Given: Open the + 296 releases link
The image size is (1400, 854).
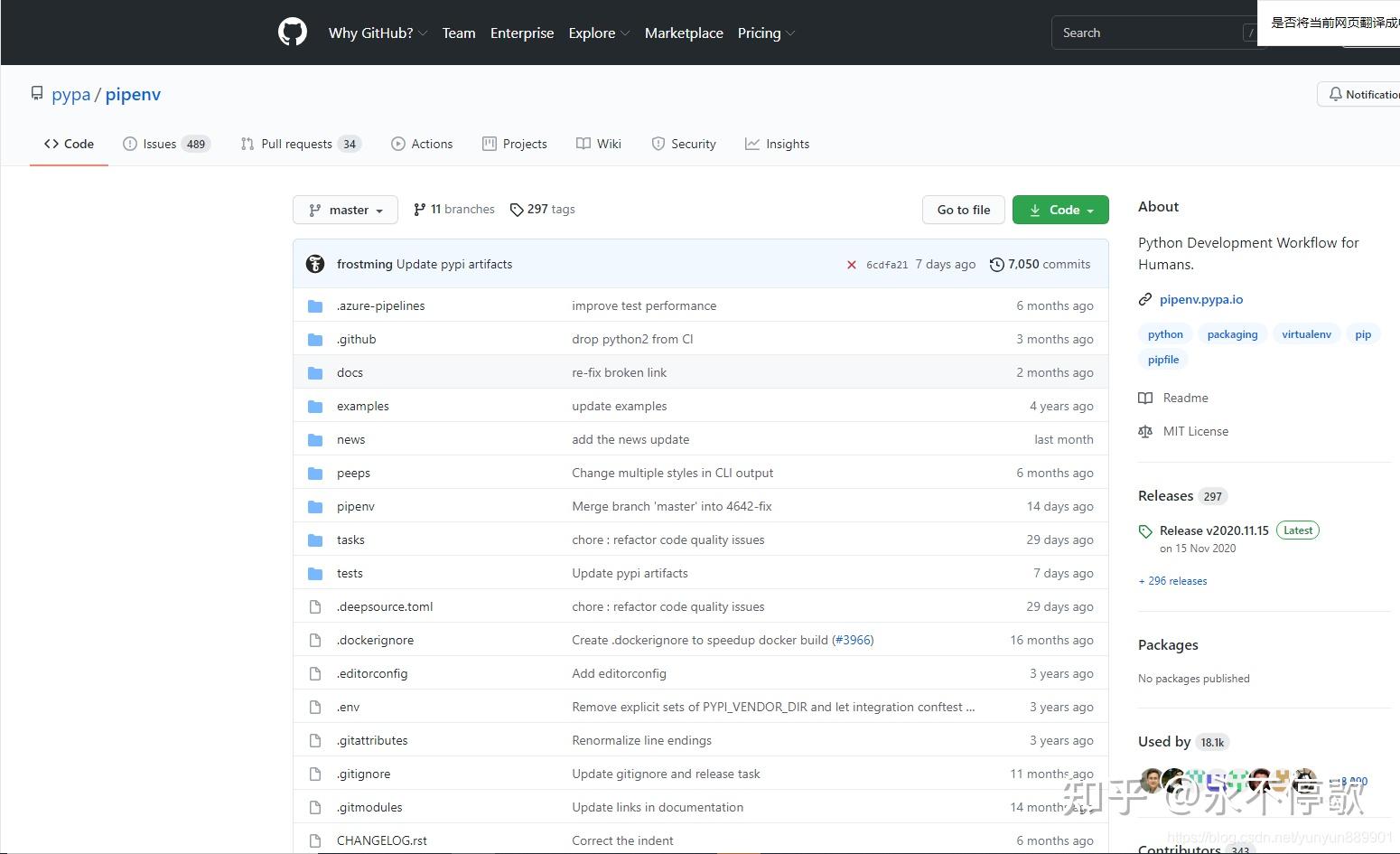Looking at the screenshot, I should point(1172,581).
